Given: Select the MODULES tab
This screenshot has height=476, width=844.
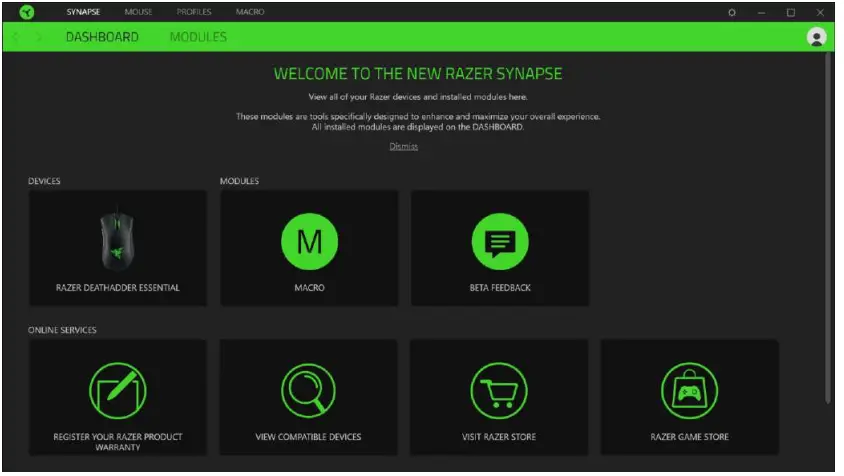Looking at the screenshot, I should click(200, 37).
